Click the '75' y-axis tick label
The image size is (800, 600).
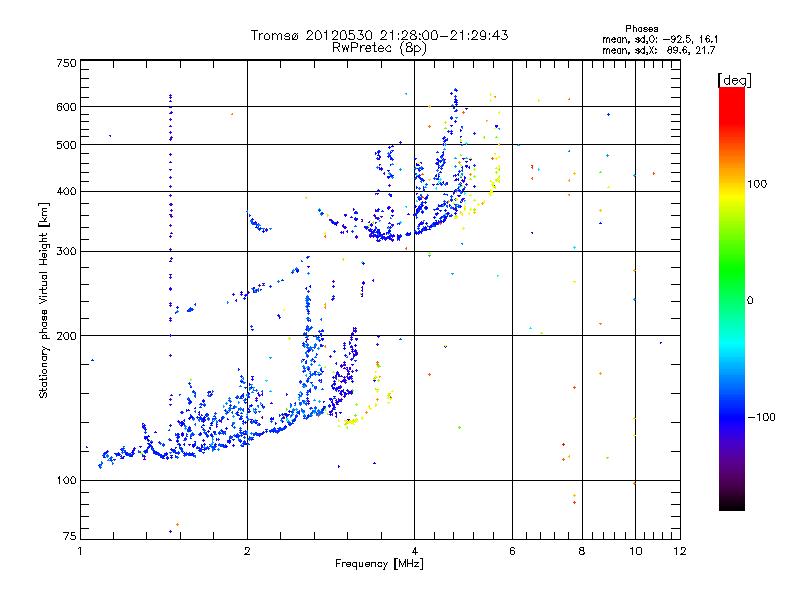click(70, 536)
